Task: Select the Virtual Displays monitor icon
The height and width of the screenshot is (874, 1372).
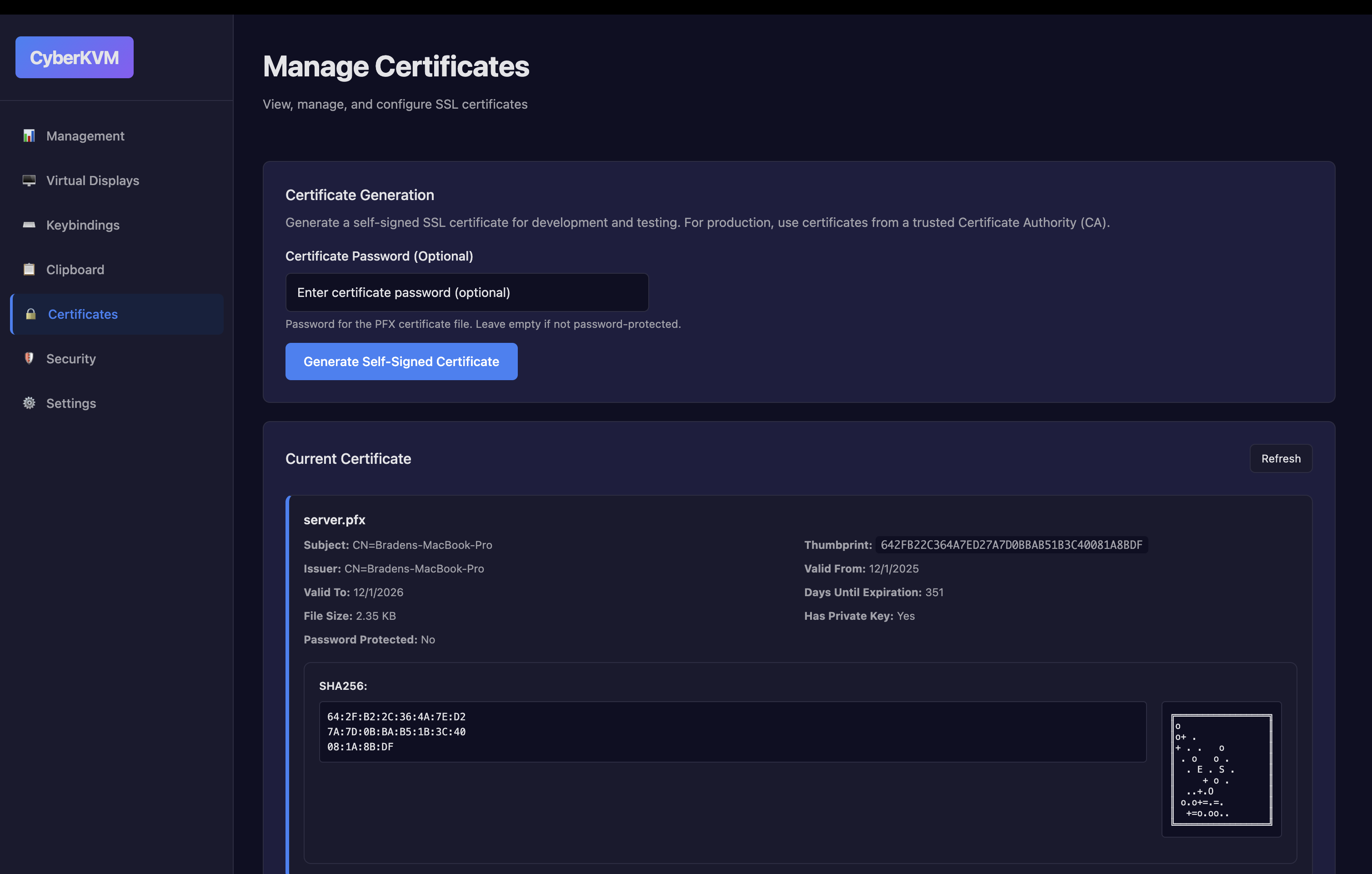Action: pos(29,180)
